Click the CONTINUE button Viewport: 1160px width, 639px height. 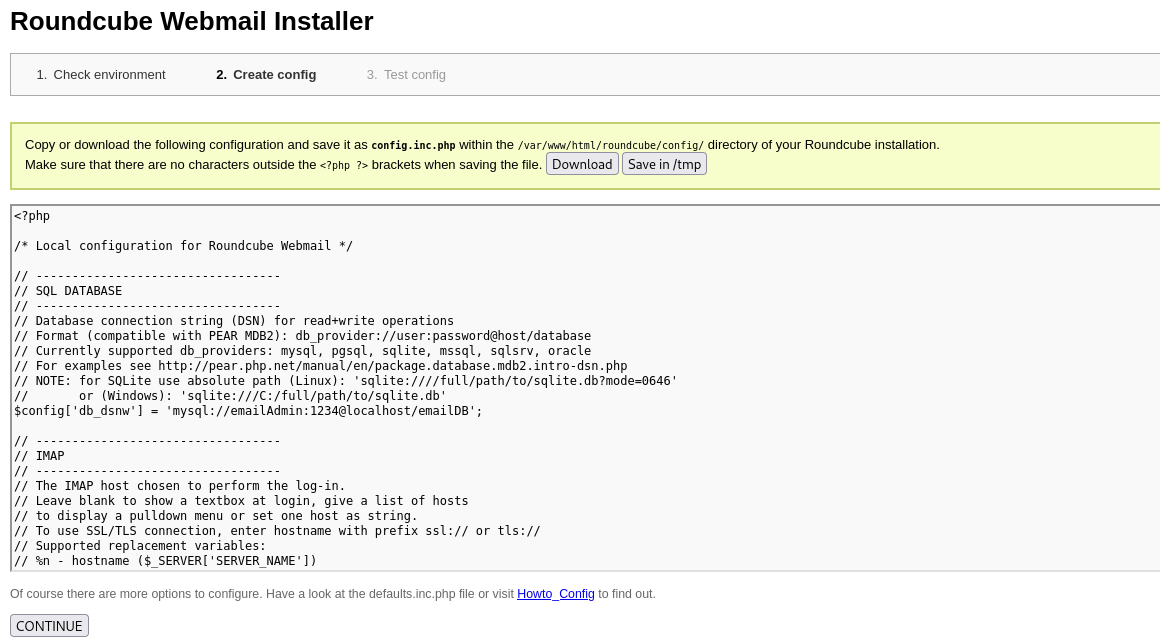click(x=50, y=626)
